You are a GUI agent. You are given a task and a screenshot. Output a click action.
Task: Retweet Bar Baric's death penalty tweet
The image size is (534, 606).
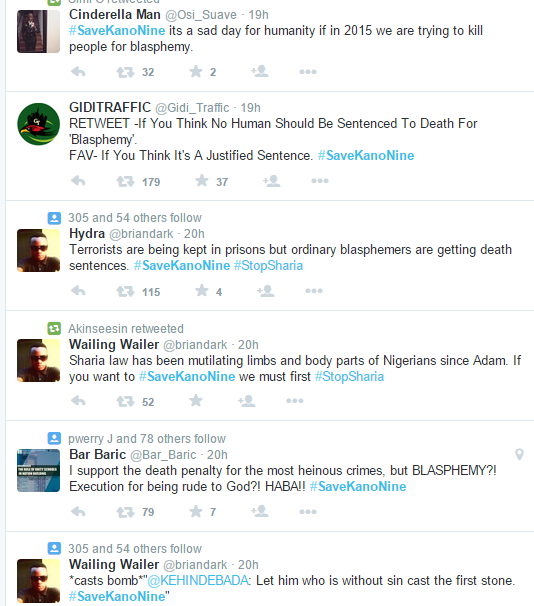(x=125, y=512)
